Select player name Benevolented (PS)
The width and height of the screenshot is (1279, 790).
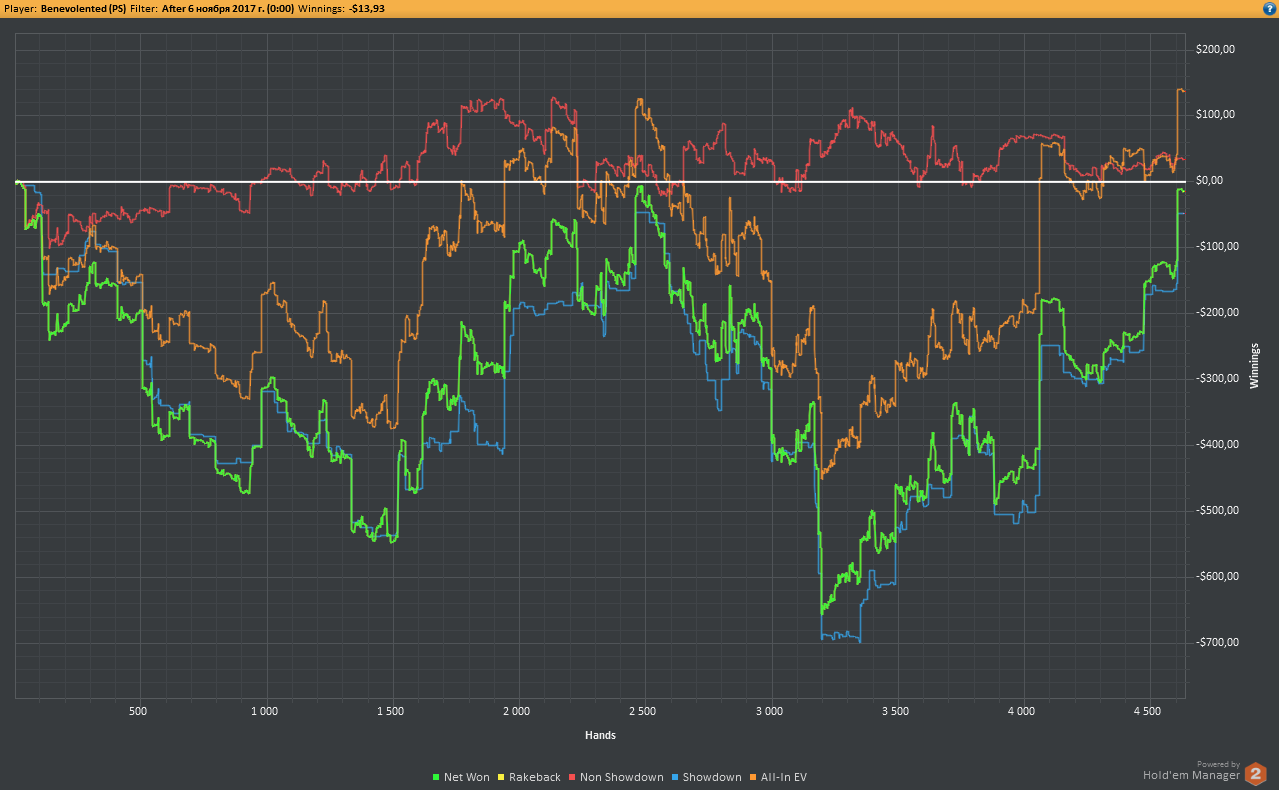[x=83, y=8]
